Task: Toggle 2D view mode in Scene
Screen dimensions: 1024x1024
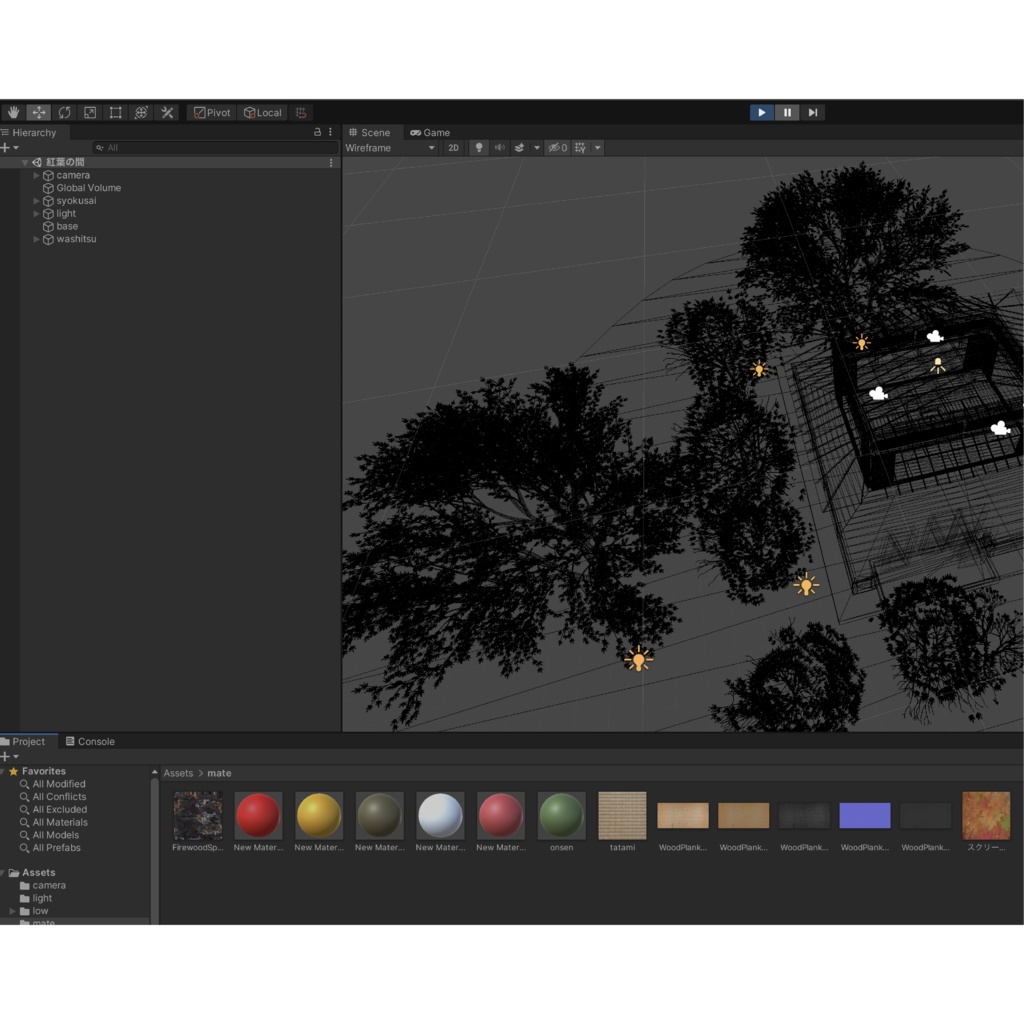Action: coord(453,148)
